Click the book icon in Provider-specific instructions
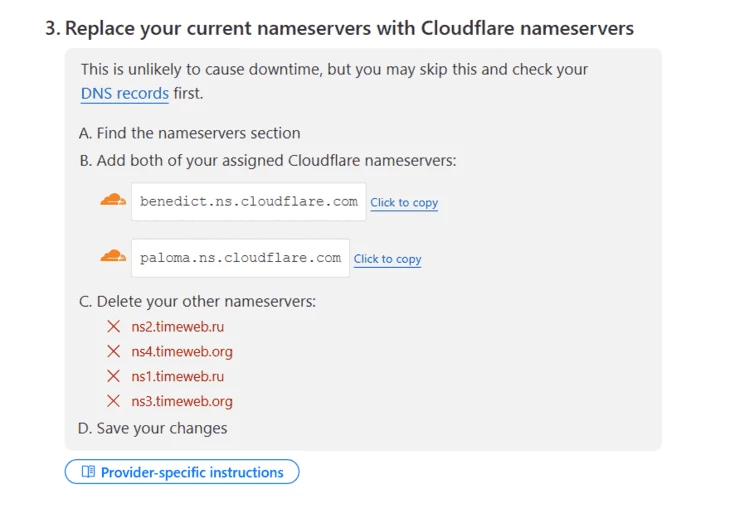Image resolution: width=730 pixels, height=518 pixels. point(88,471)
